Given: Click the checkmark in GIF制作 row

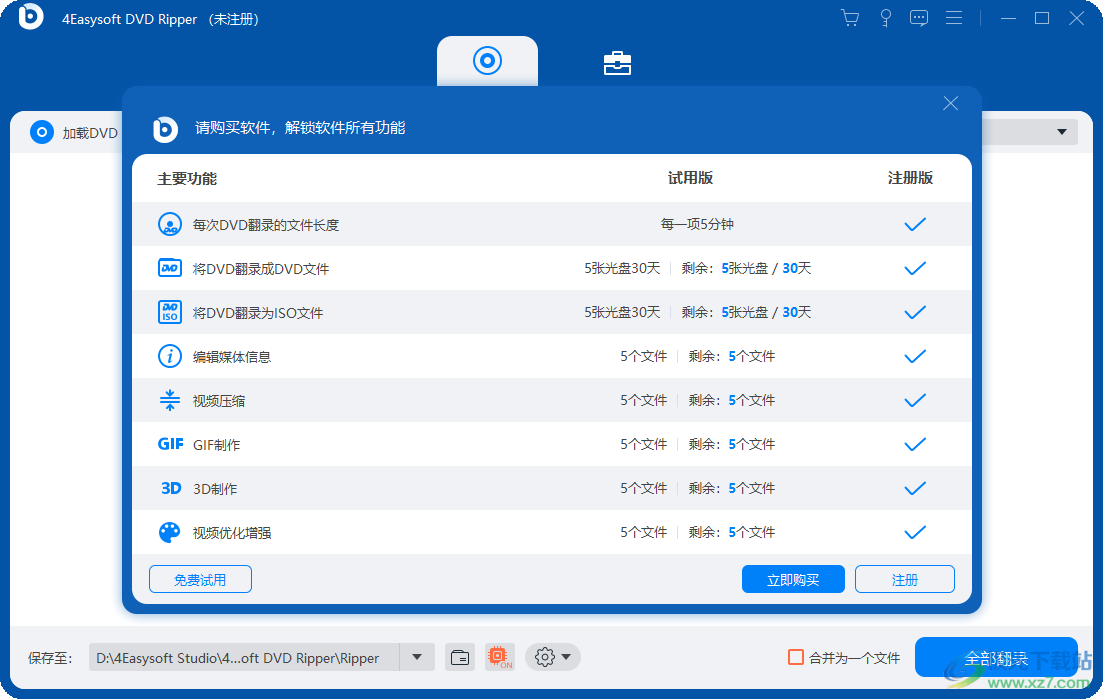Looking at the screenshot, I should (x=914, y=444).
